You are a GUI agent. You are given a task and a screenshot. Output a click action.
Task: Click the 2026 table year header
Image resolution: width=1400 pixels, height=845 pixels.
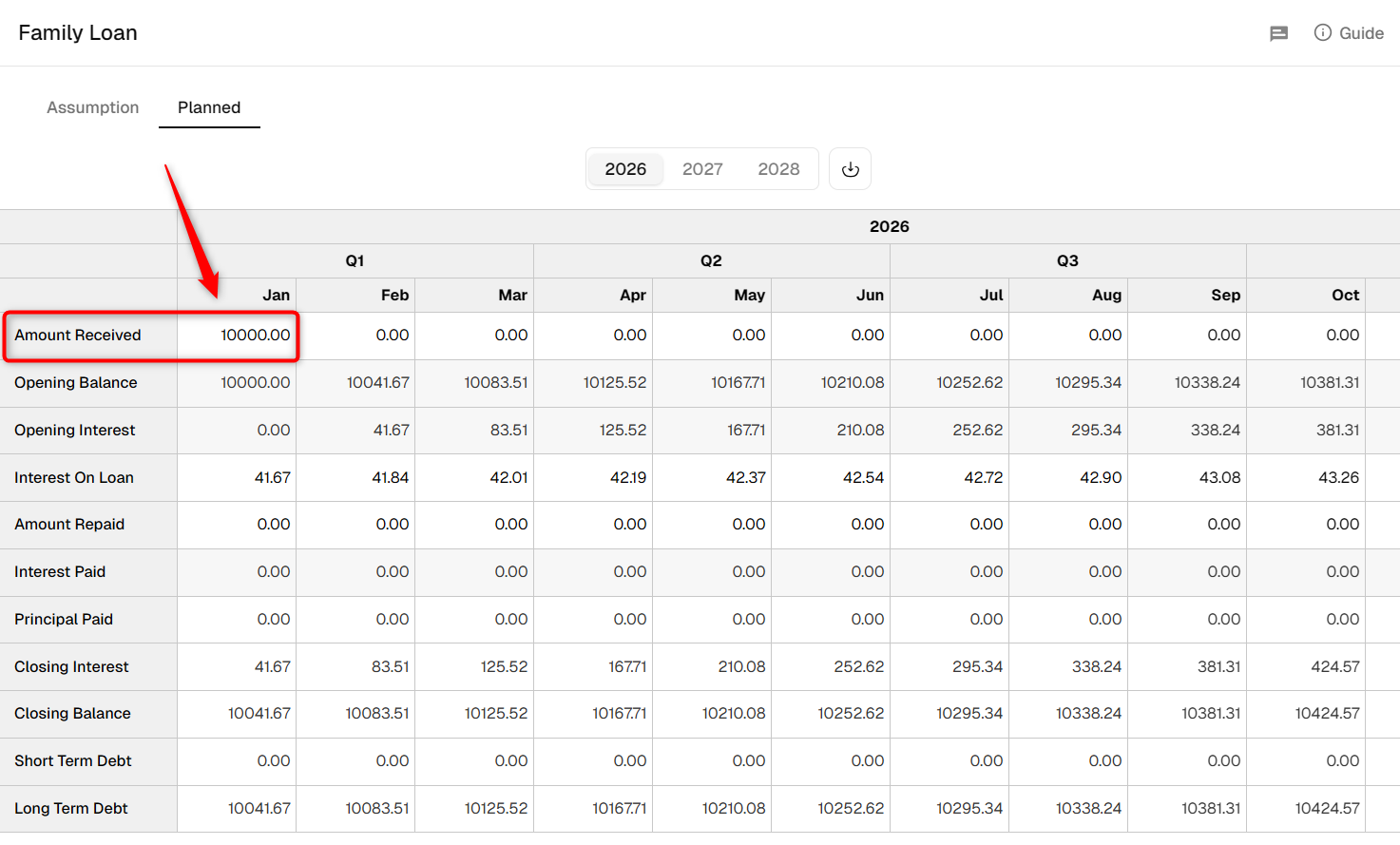(890, 227)
